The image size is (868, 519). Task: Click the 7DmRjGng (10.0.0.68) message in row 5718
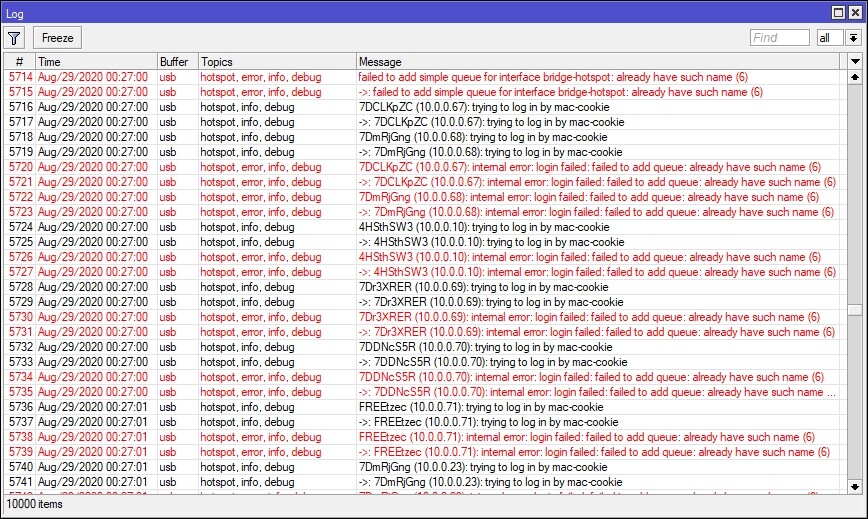pyautogui.click(x=483, y=137)
